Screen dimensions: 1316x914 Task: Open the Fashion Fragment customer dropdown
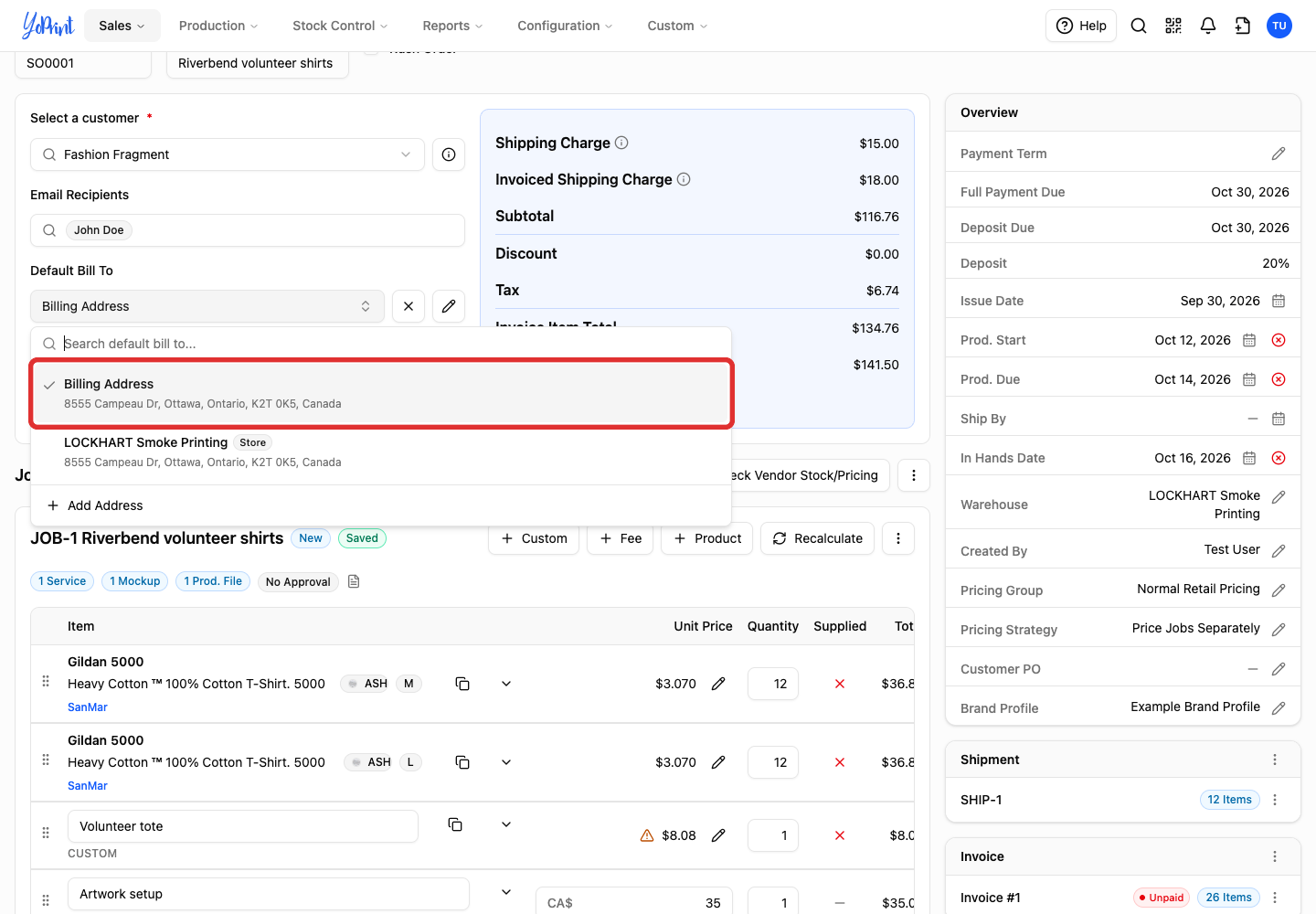228,154
